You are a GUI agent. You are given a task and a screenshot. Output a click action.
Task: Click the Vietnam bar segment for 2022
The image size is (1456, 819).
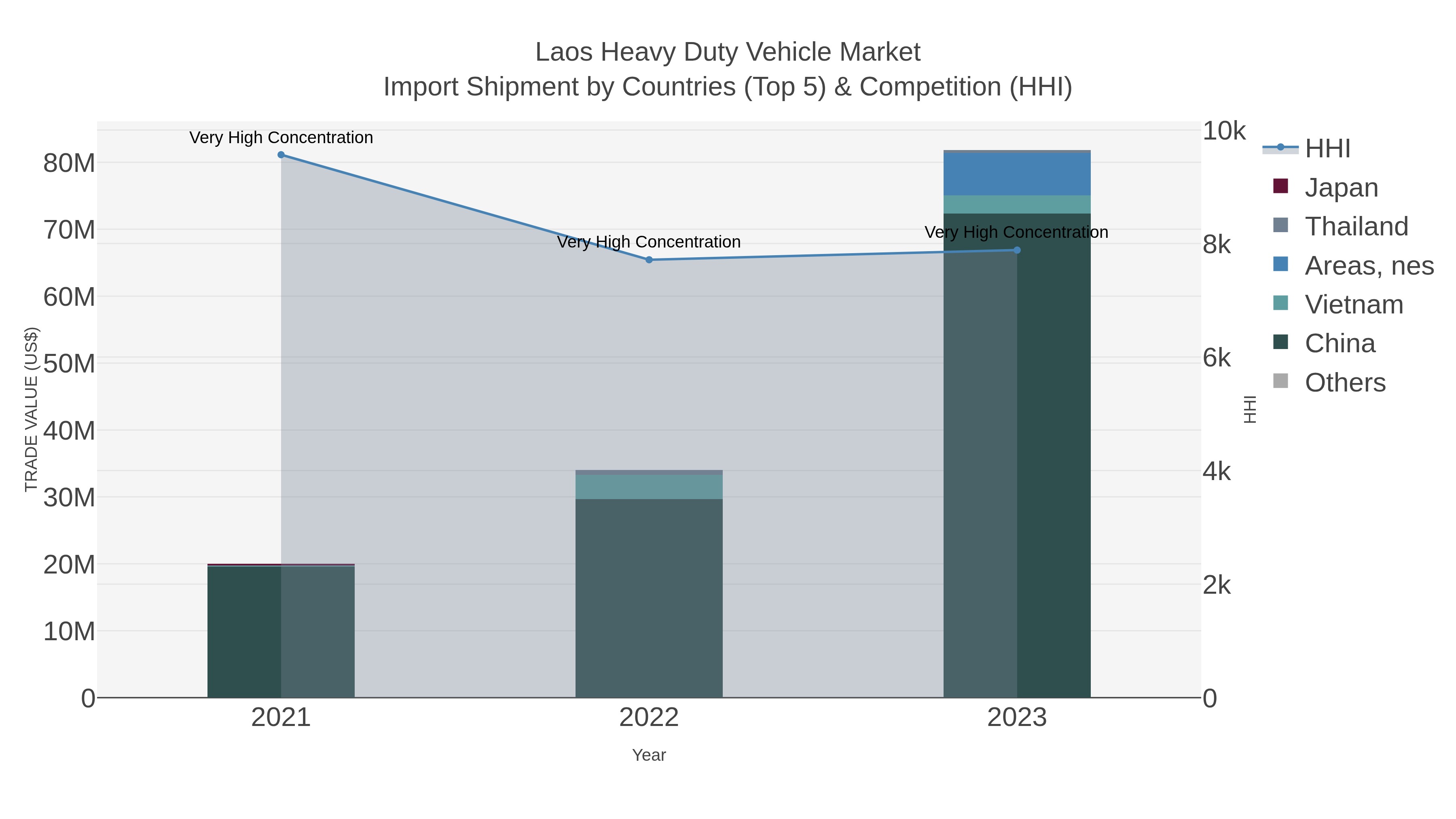[x=649, y=487]
